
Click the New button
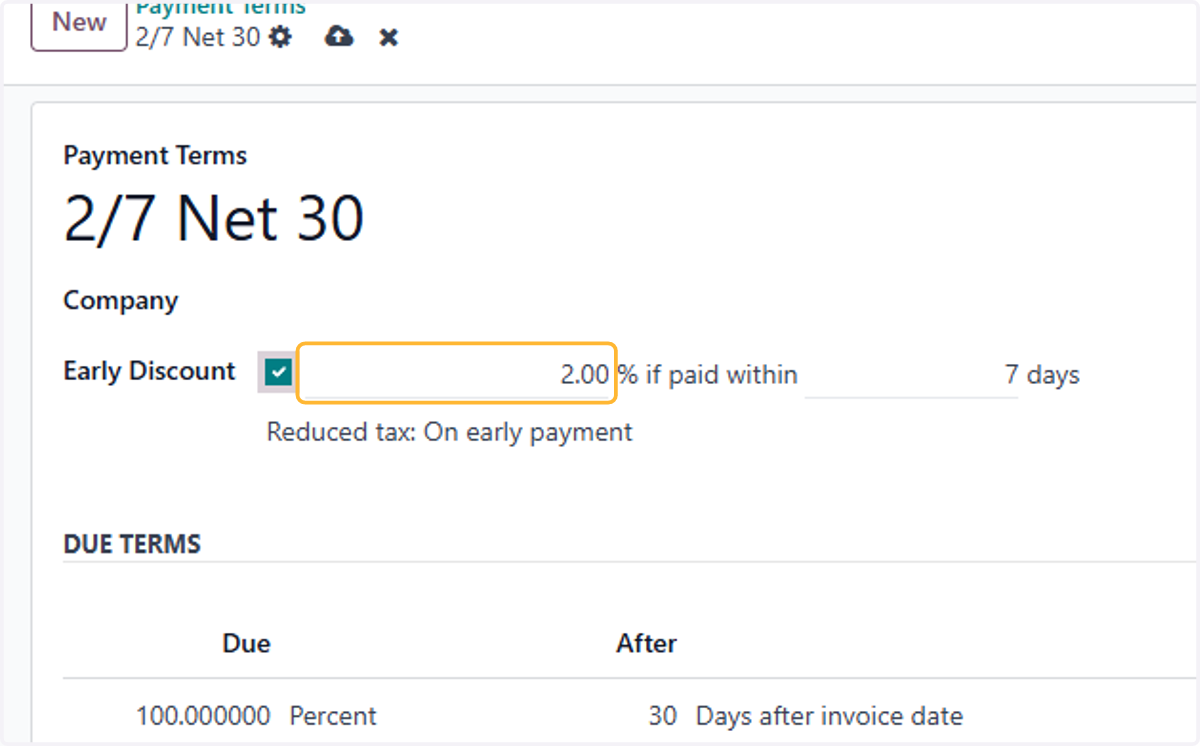pyautogui.click(x=79, y=24)
